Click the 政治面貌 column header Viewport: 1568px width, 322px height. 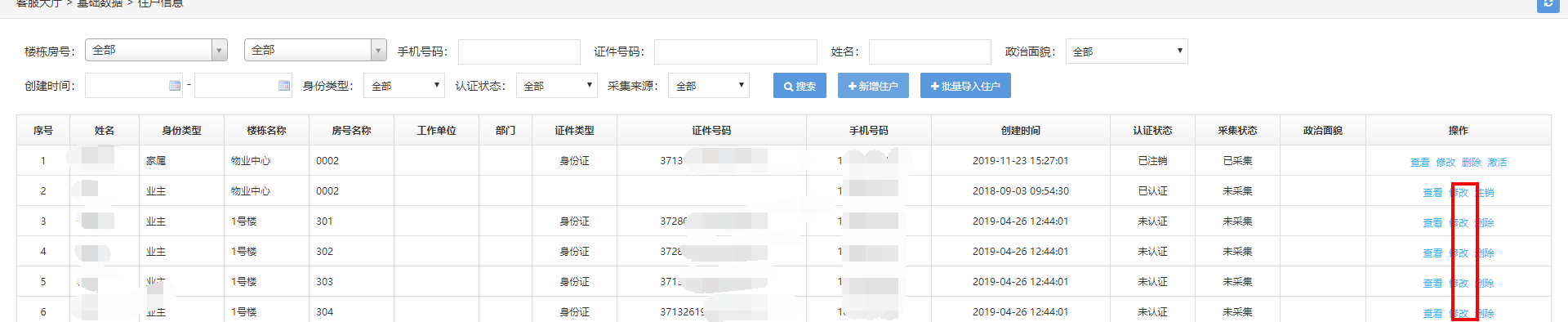tap(1323, 131)
